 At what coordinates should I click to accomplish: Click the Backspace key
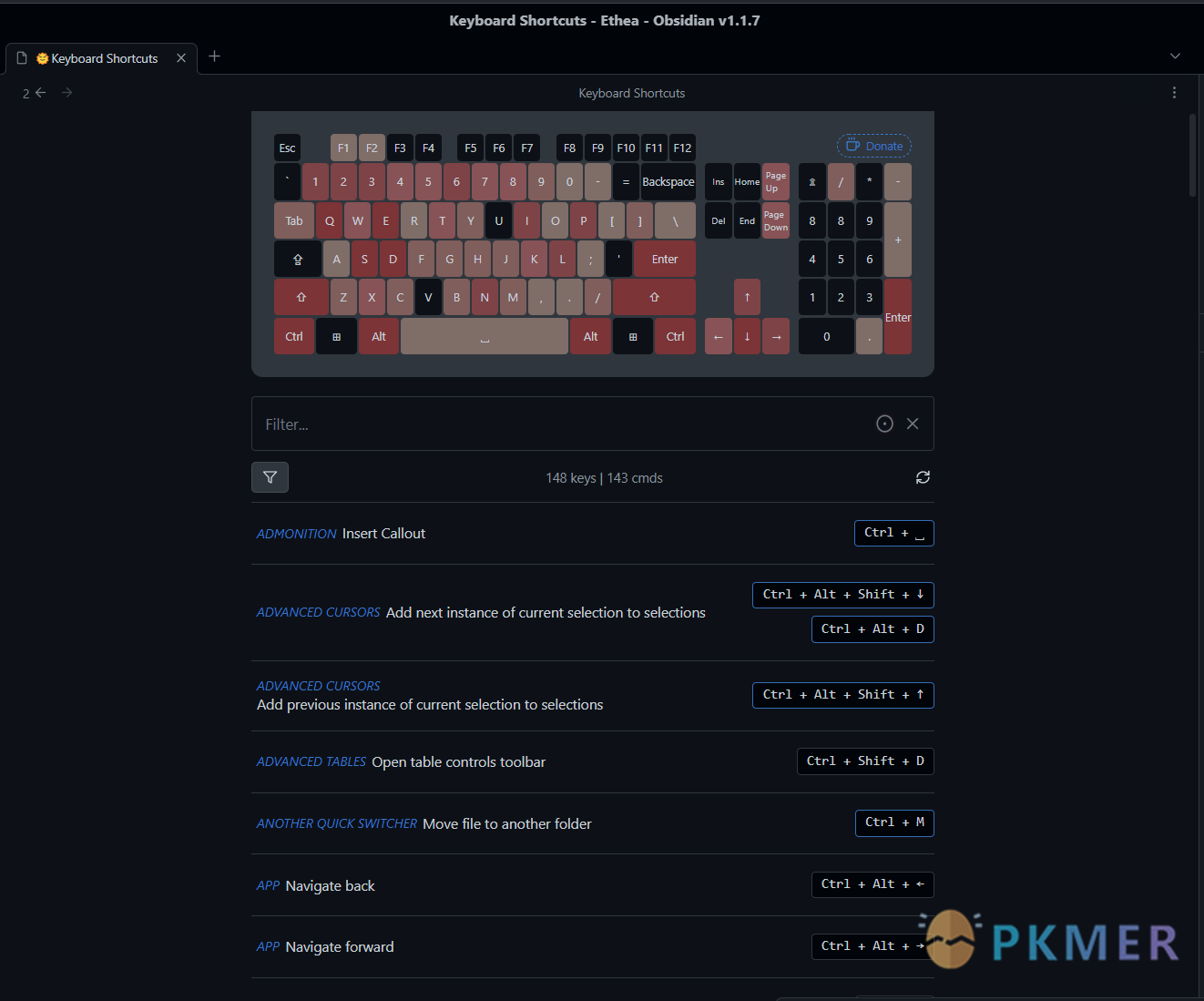pos(668,182)
